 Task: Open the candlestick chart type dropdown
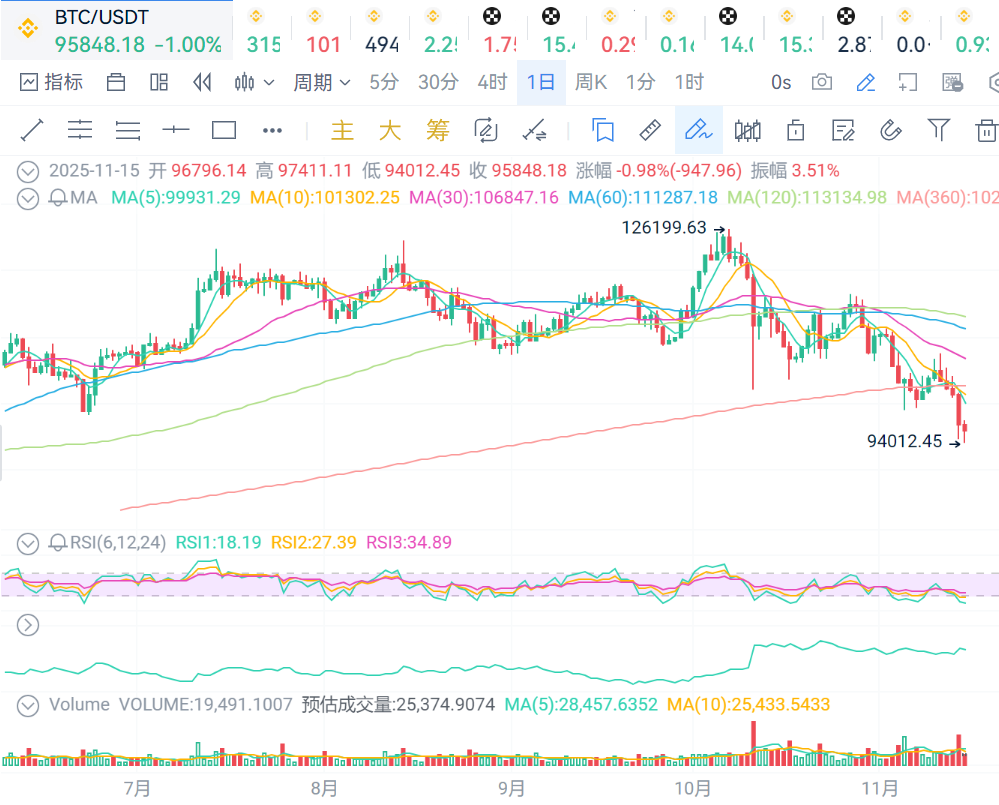(254, 82)
